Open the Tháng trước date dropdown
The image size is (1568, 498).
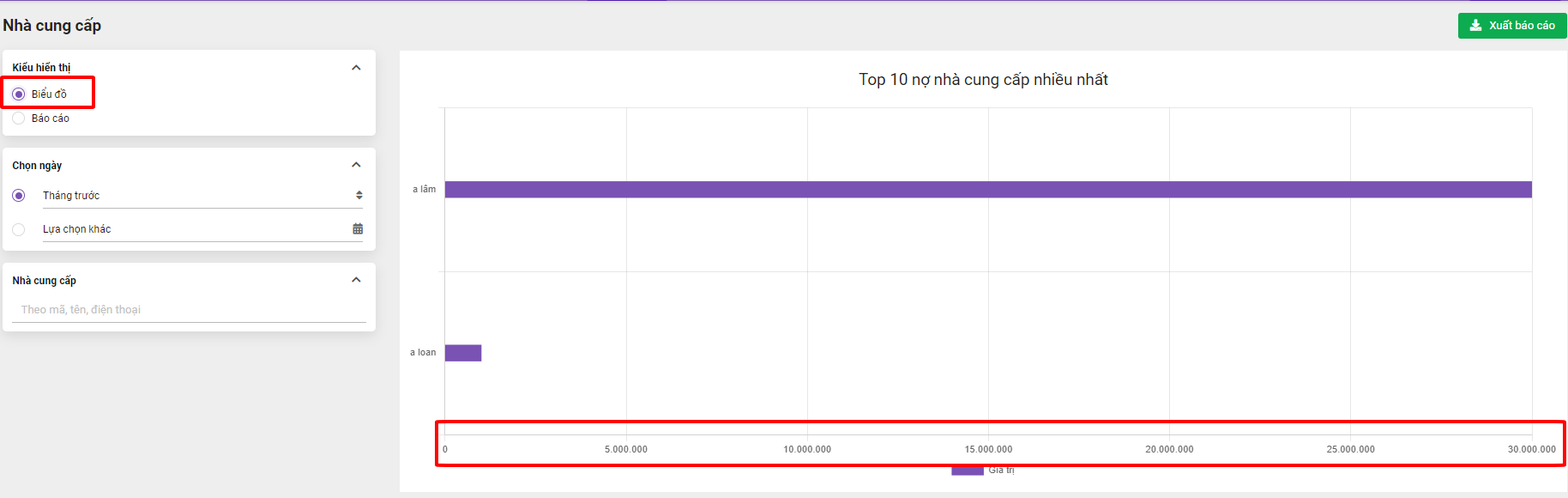[x=202, y=196]
